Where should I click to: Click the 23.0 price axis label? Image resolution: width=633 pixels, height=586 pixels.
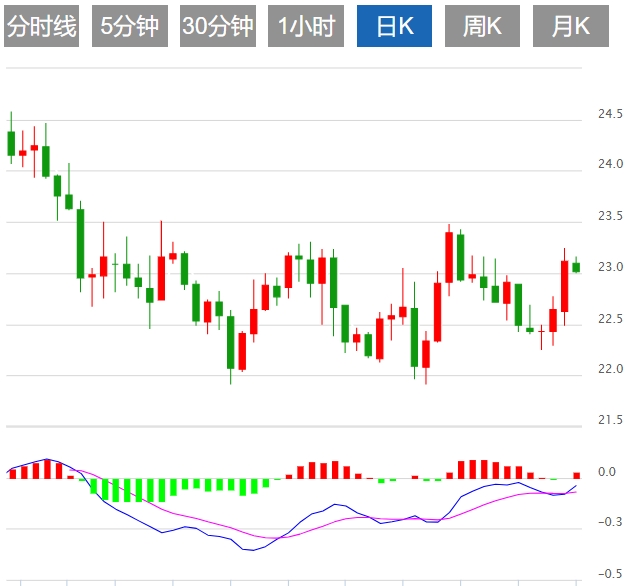(610, 267)
